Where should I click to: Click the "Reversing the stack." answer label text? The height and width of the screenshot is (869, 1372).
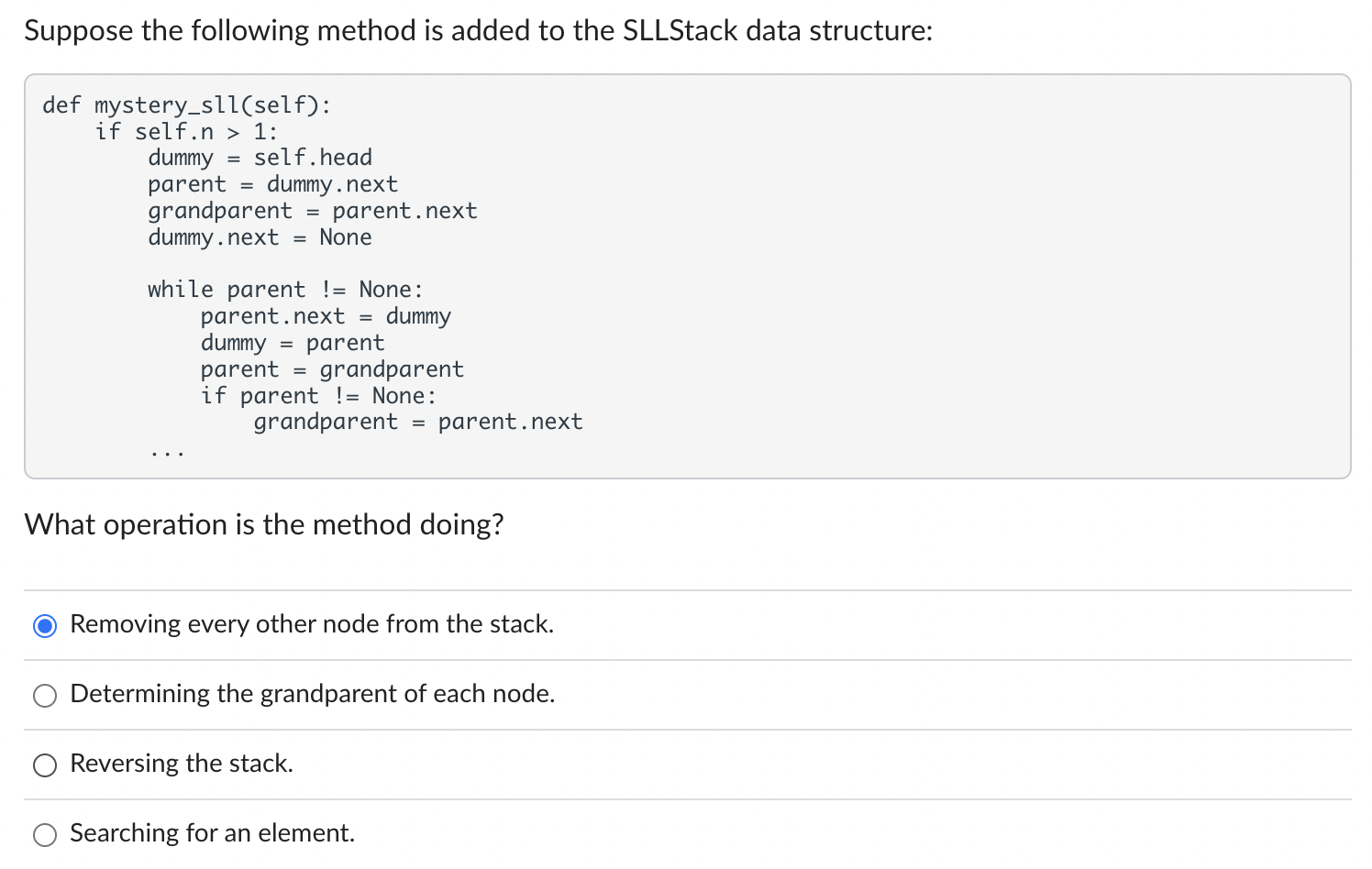click(182, 764)
